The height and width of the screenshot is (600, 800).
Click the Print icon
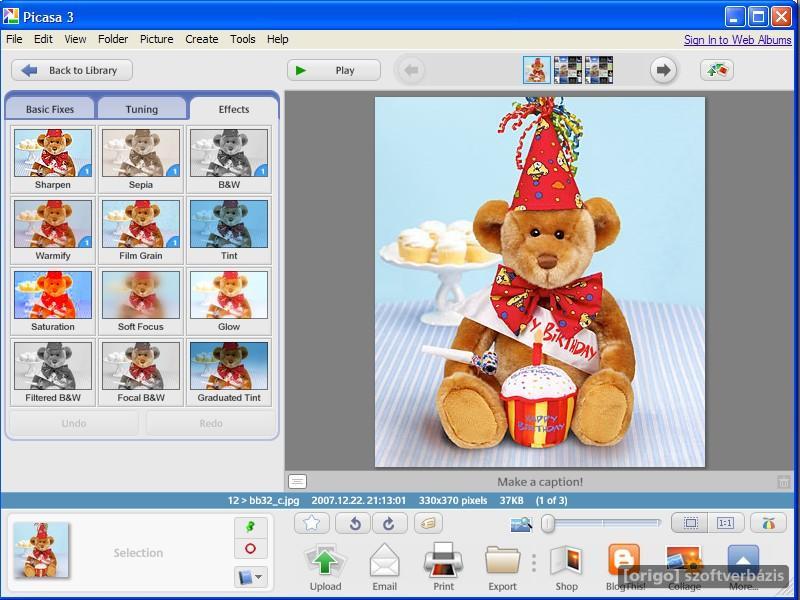click(x=443, y=561)
